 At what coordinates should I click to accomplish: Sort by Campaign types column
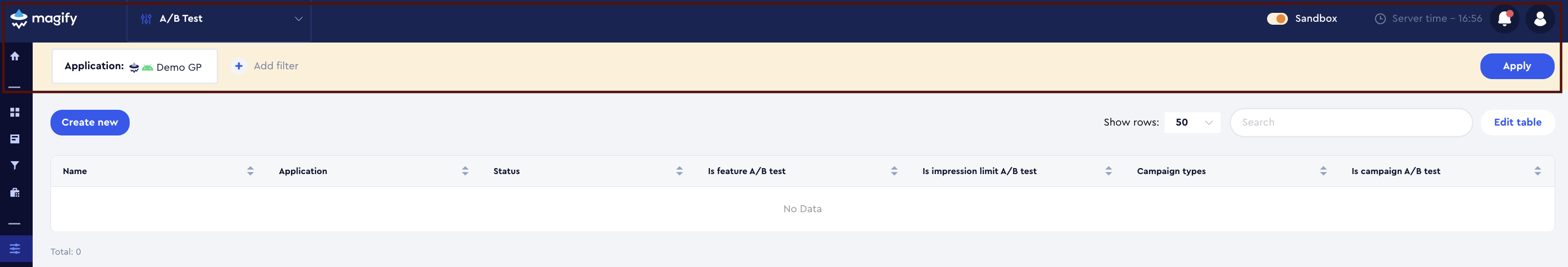[x=1323, y=171]
